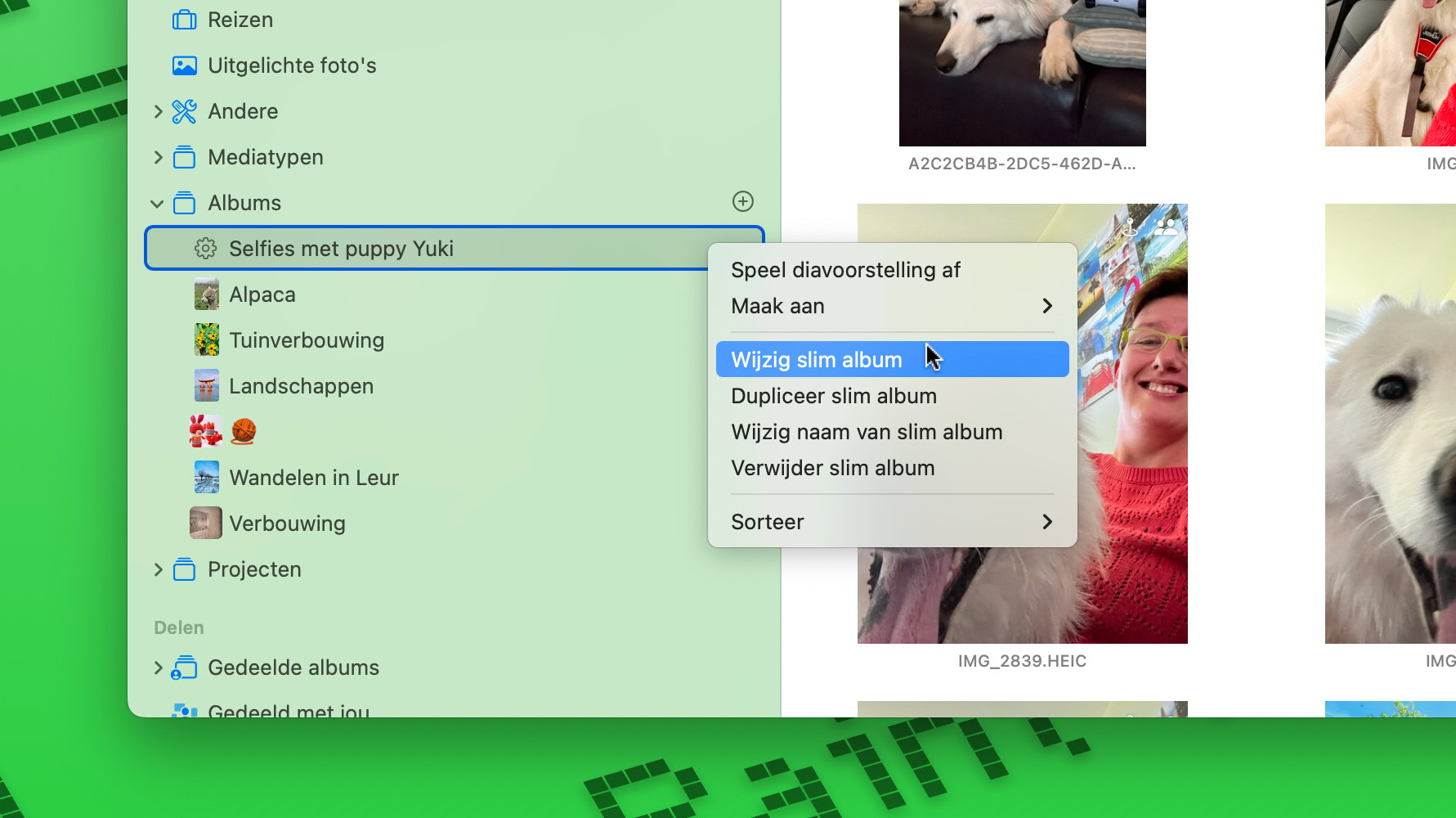1456x818 pixels.
Task: Choose Verwijder slim album
Action: point(832,468)
